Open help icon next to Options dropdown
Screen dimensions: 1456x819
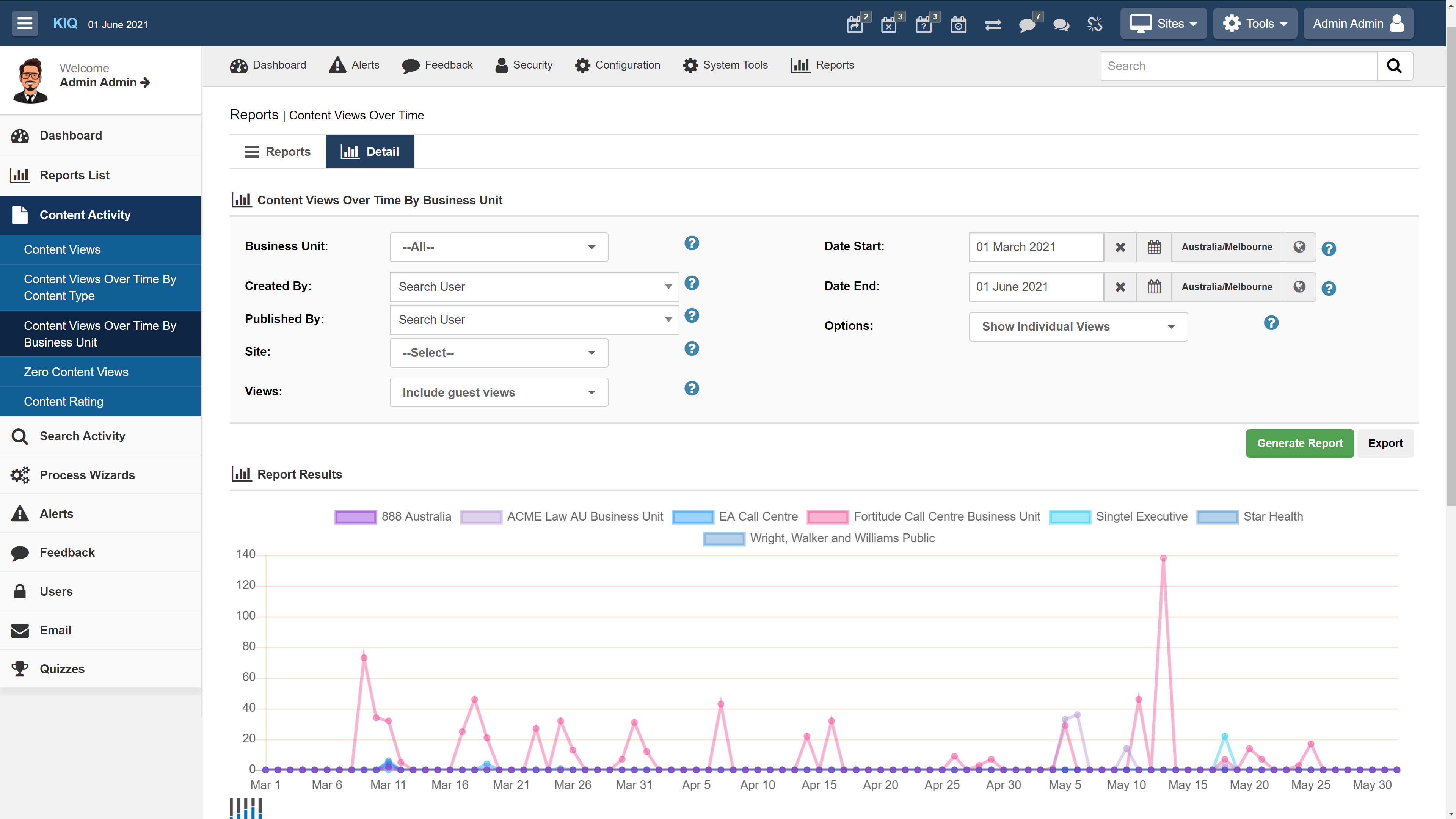[x=1271, y=323]
